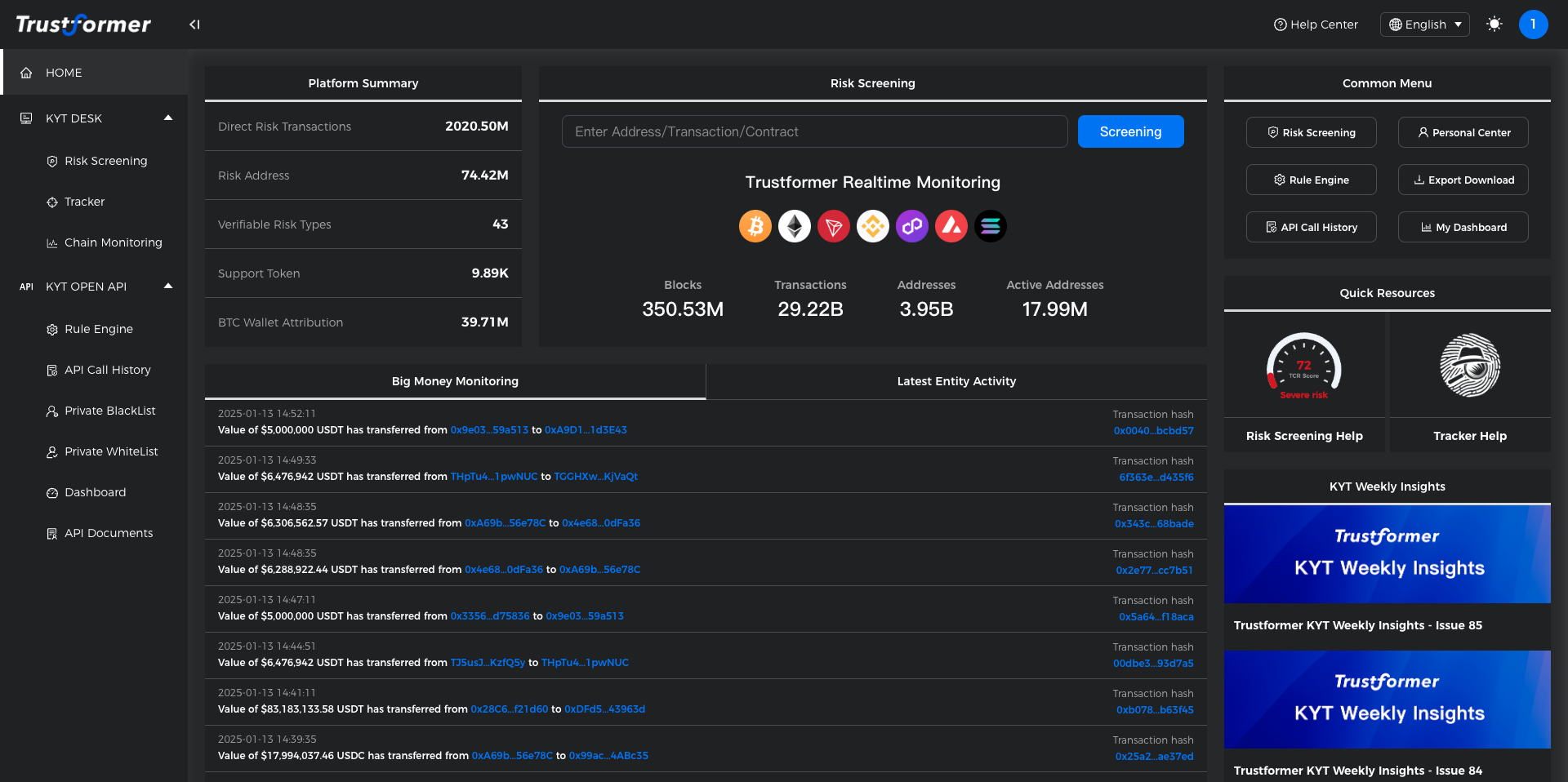Screen dimensions: 1568x782
Task: Click Rule Engine button in Common Menu
Action: pyautogui.click(x=1311, y=180)
